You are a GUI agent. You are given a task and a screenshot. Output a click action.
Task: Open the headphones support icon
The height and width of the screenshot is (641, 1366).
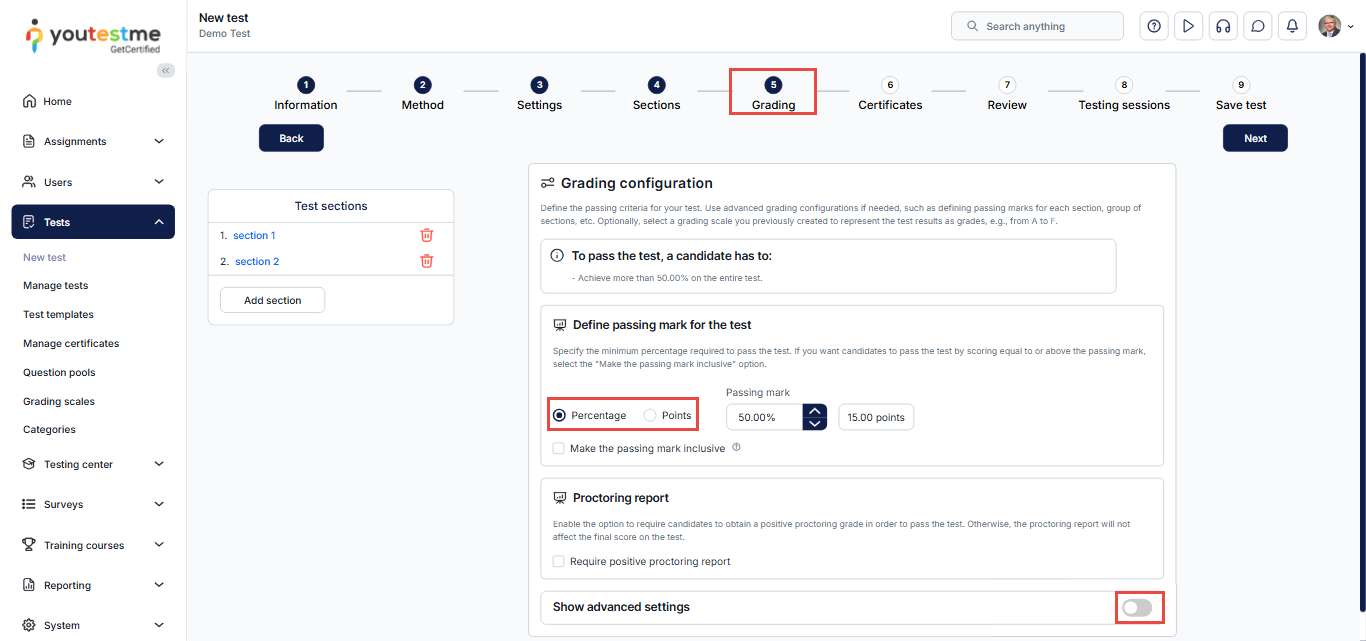pos(1222,26)
